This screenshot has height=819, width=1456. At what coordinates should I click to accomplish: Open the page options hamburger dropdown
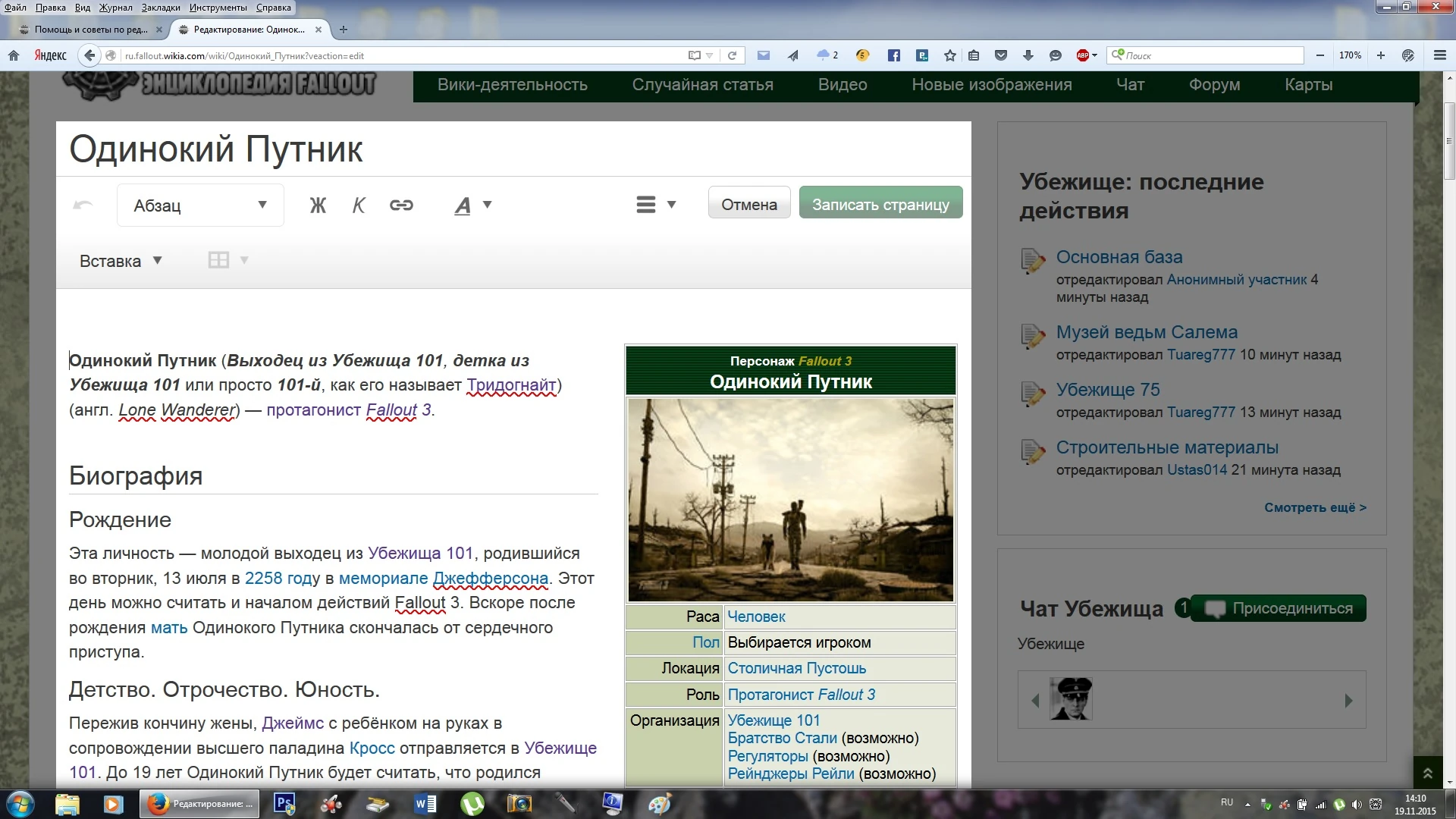[x=655, y=205]
